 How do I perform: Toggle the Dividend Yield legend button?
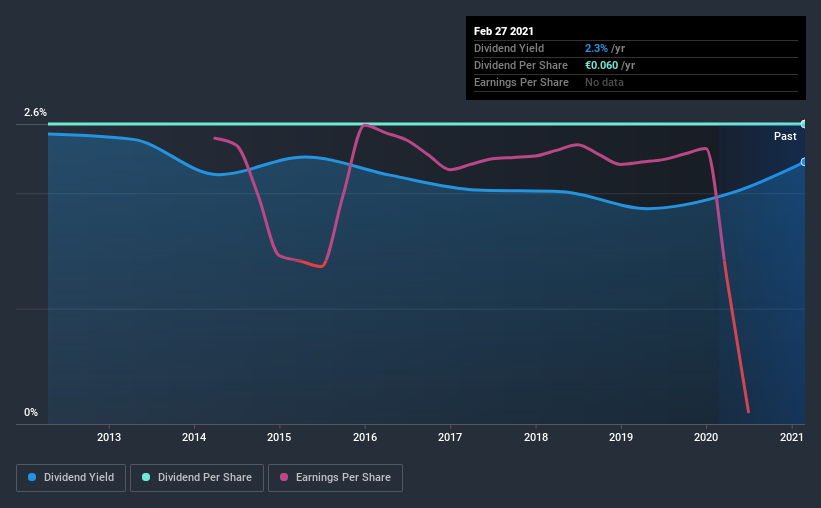(x=71, y=478)
